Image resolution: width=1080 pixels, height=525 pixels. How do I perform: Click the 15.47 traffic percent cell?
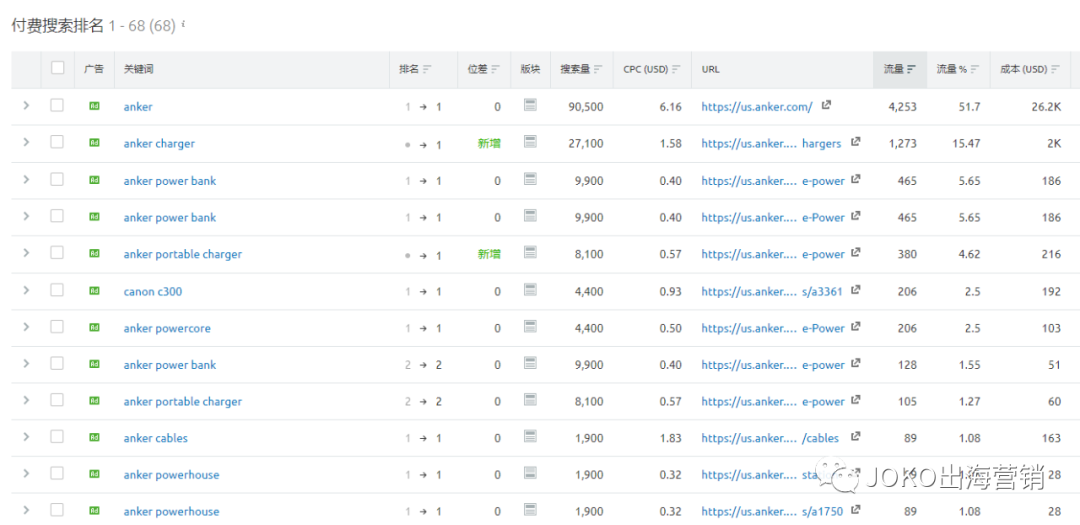[966, 143]
